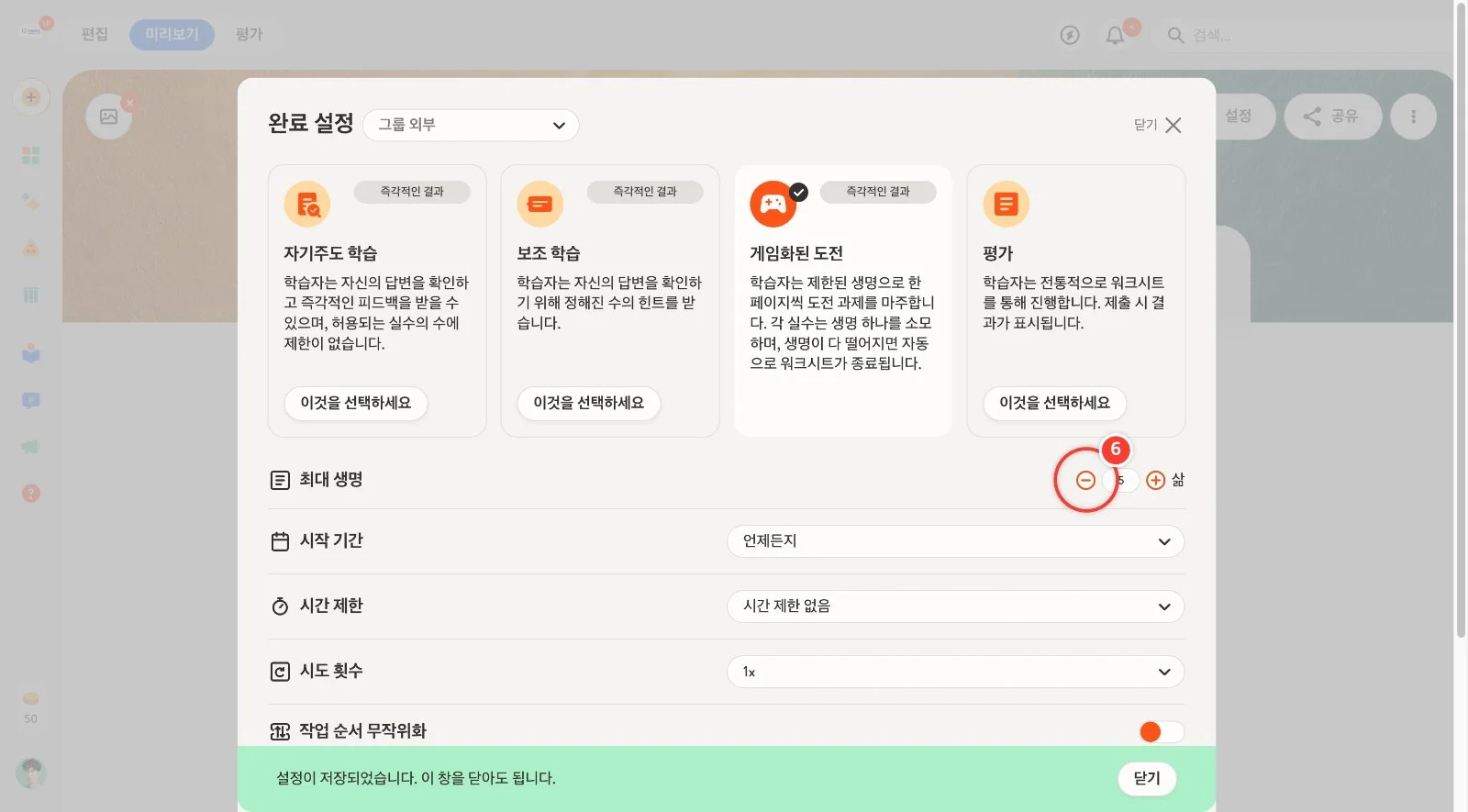Select the 보조 학습 mode button
Screen dimensions: 1468x812
coord(589,403)
